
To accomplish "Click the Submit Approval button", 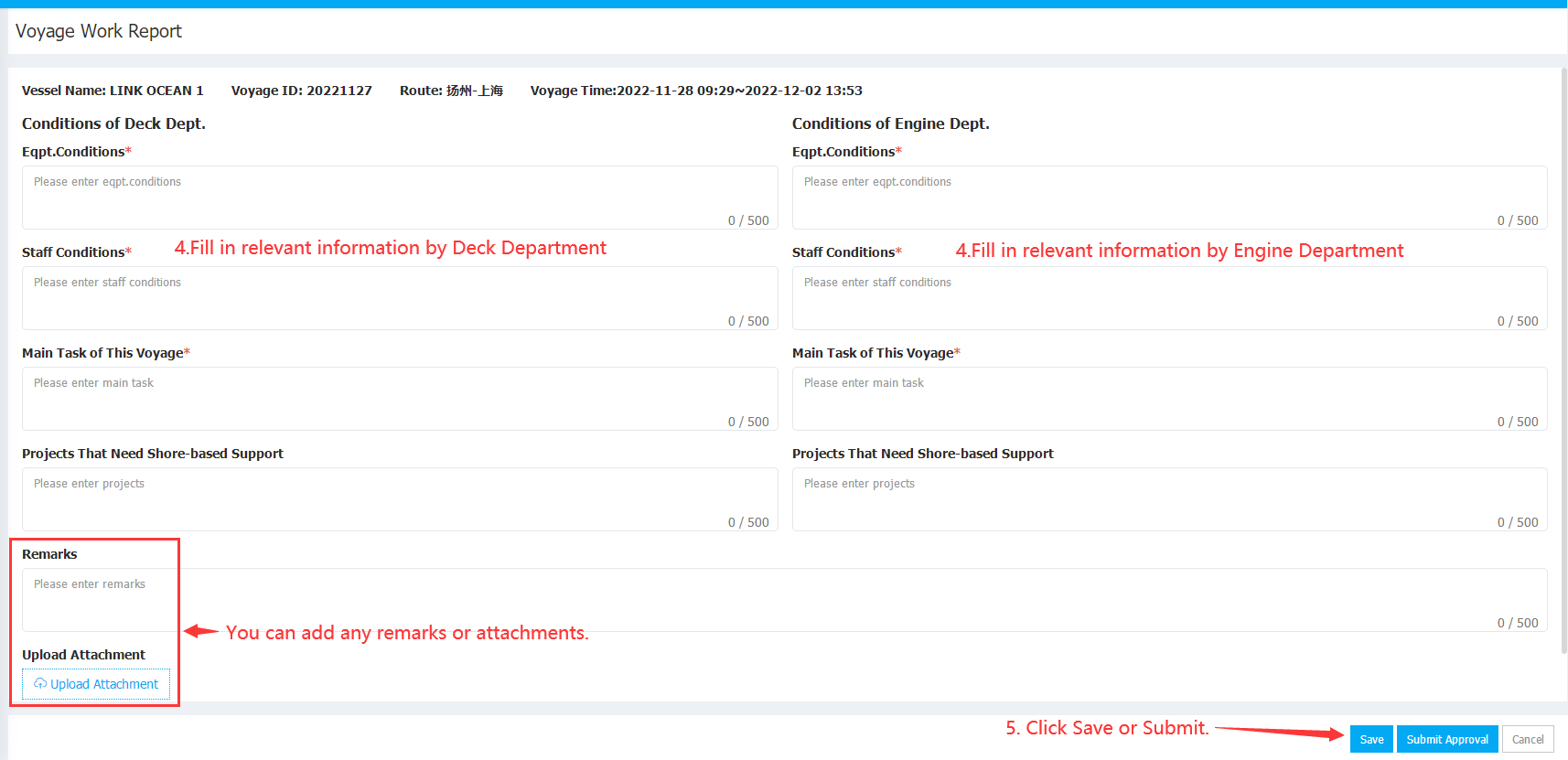I will click(x=1447, y=739).
